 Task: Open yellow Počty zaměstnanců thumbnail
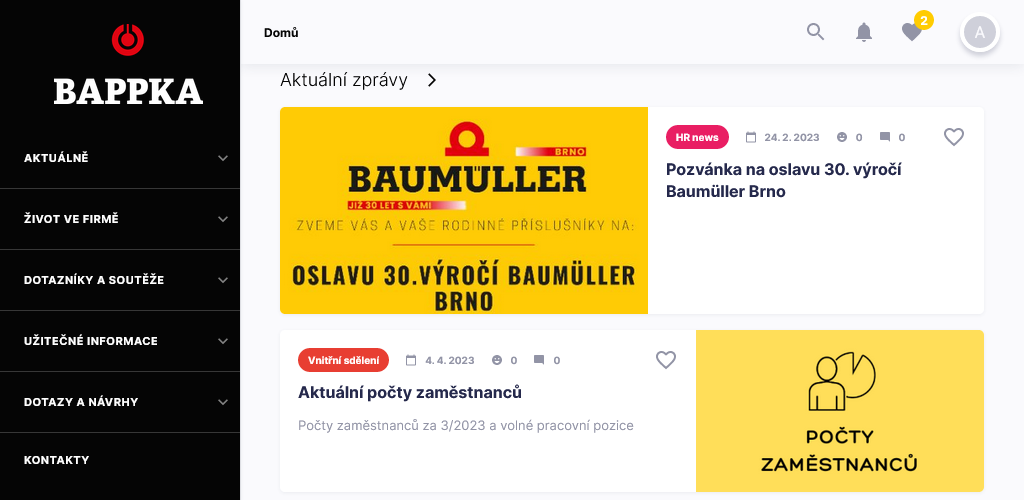click(840, 411)
